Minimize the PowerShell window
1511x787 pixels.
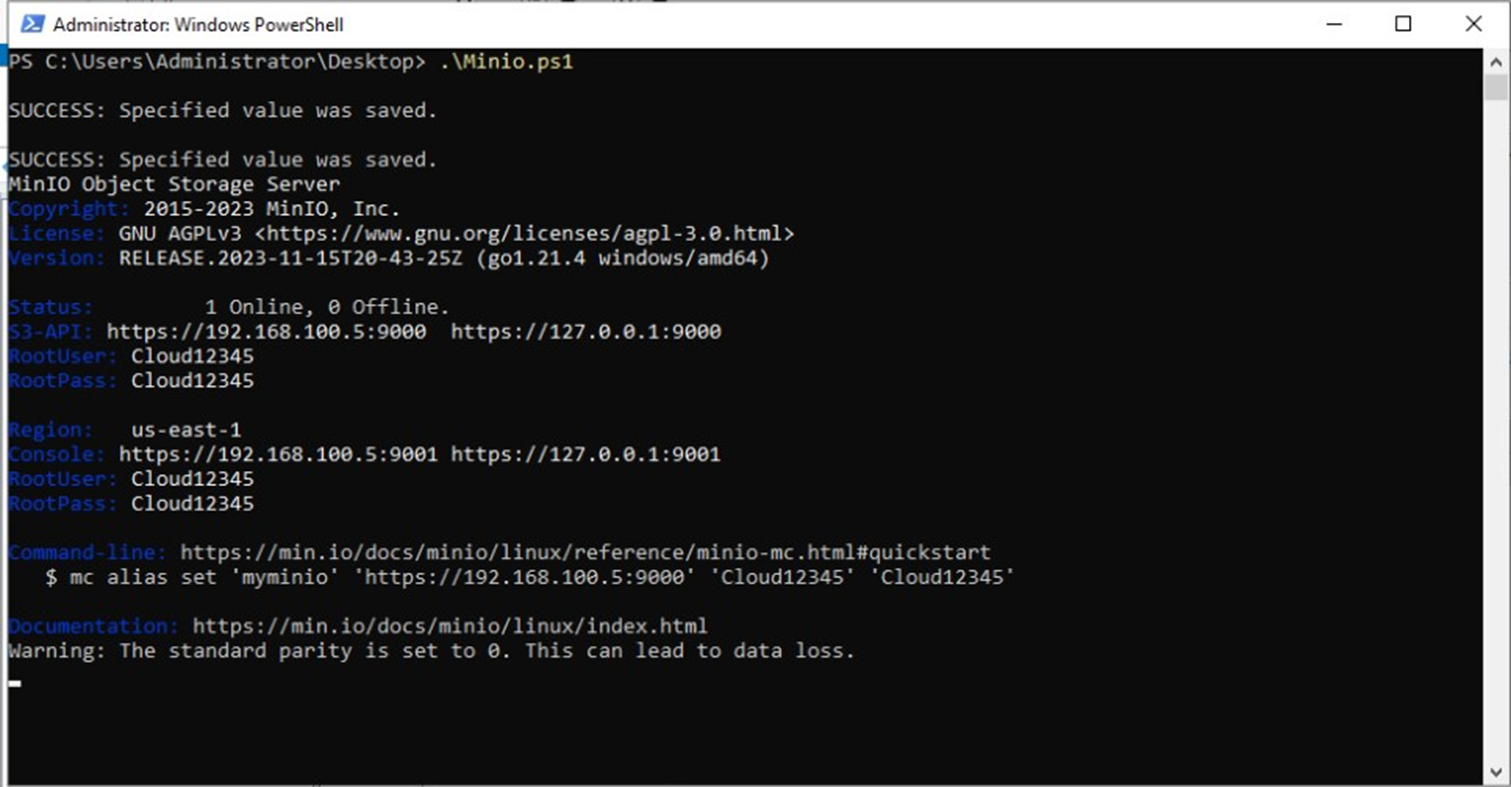1334,24
